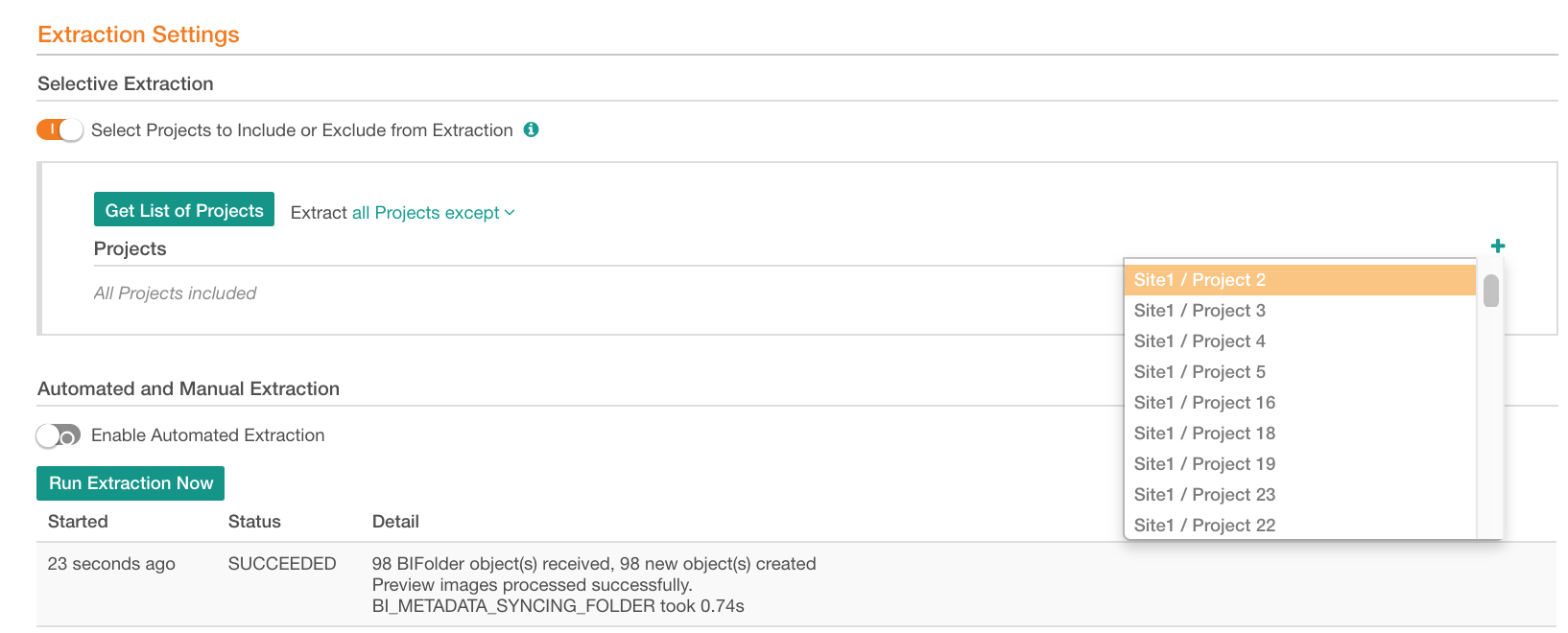
Task: Choose Site1 / Project 4 in dropdown list
Action: 1299,341
